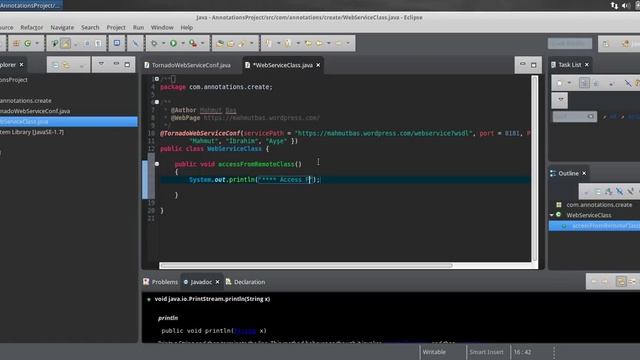Click the Next Annotation arrow icon

[268, 43]
